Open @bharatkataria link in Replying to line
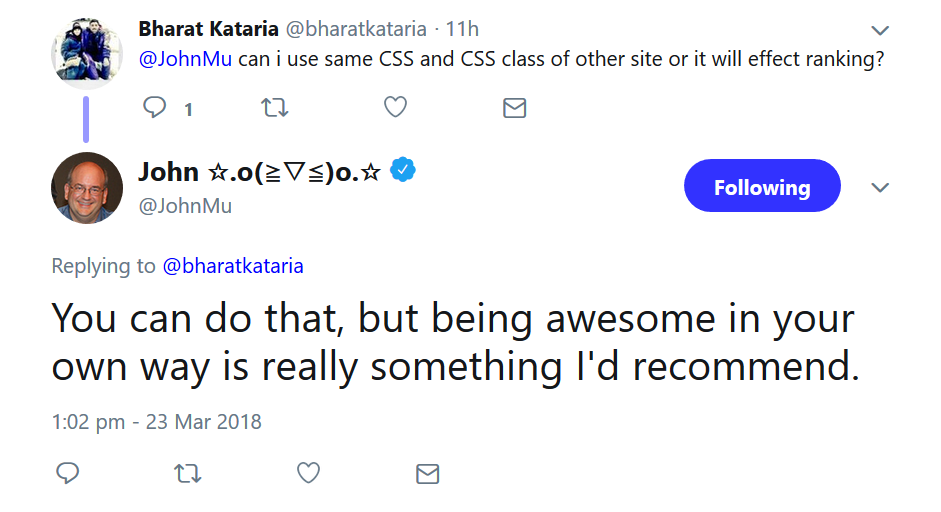941x512 pixels. point(232,266)
